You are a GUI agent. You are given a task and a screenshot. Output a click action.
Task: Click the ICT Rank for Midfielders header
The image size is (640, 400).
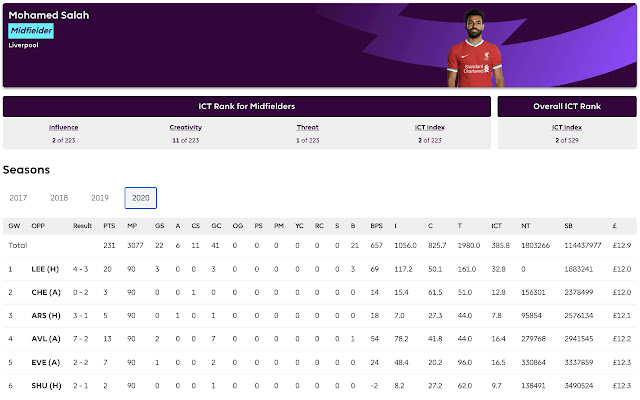[246, 105]
